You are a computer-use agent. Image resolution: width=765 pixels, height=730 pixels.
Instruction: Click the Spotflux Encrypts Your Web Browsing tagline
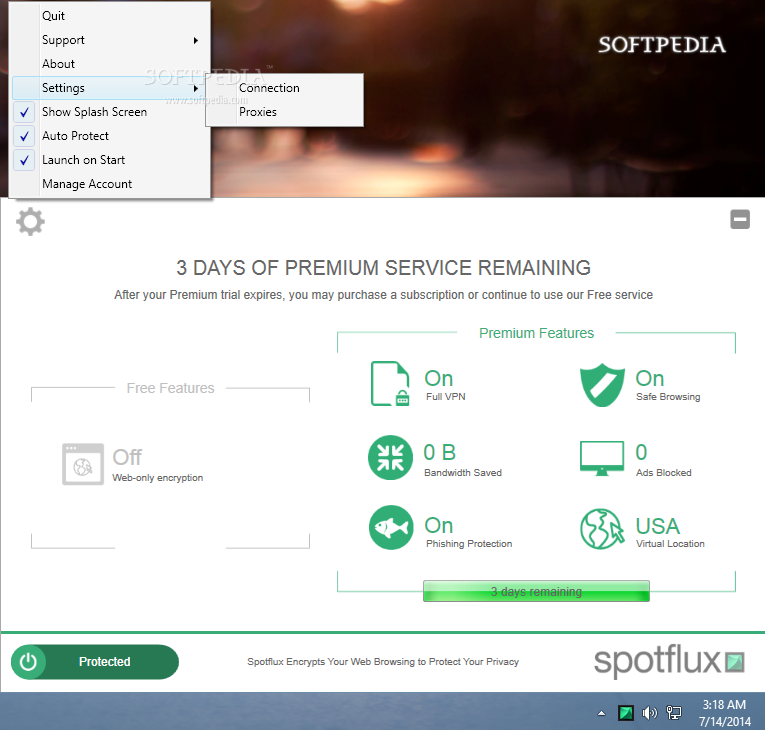coord(383,662)
